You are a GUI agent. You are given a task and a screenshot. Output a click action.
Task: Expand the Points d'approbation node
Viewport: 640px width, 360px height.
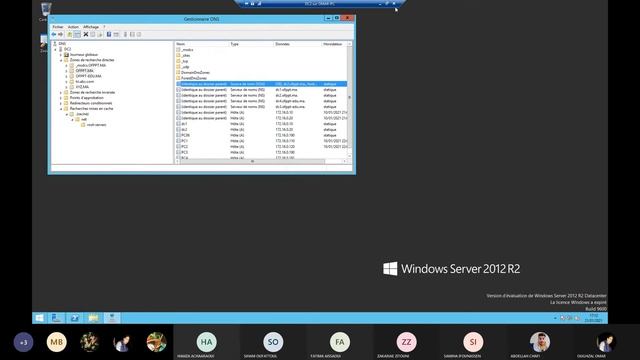(61, 98)
